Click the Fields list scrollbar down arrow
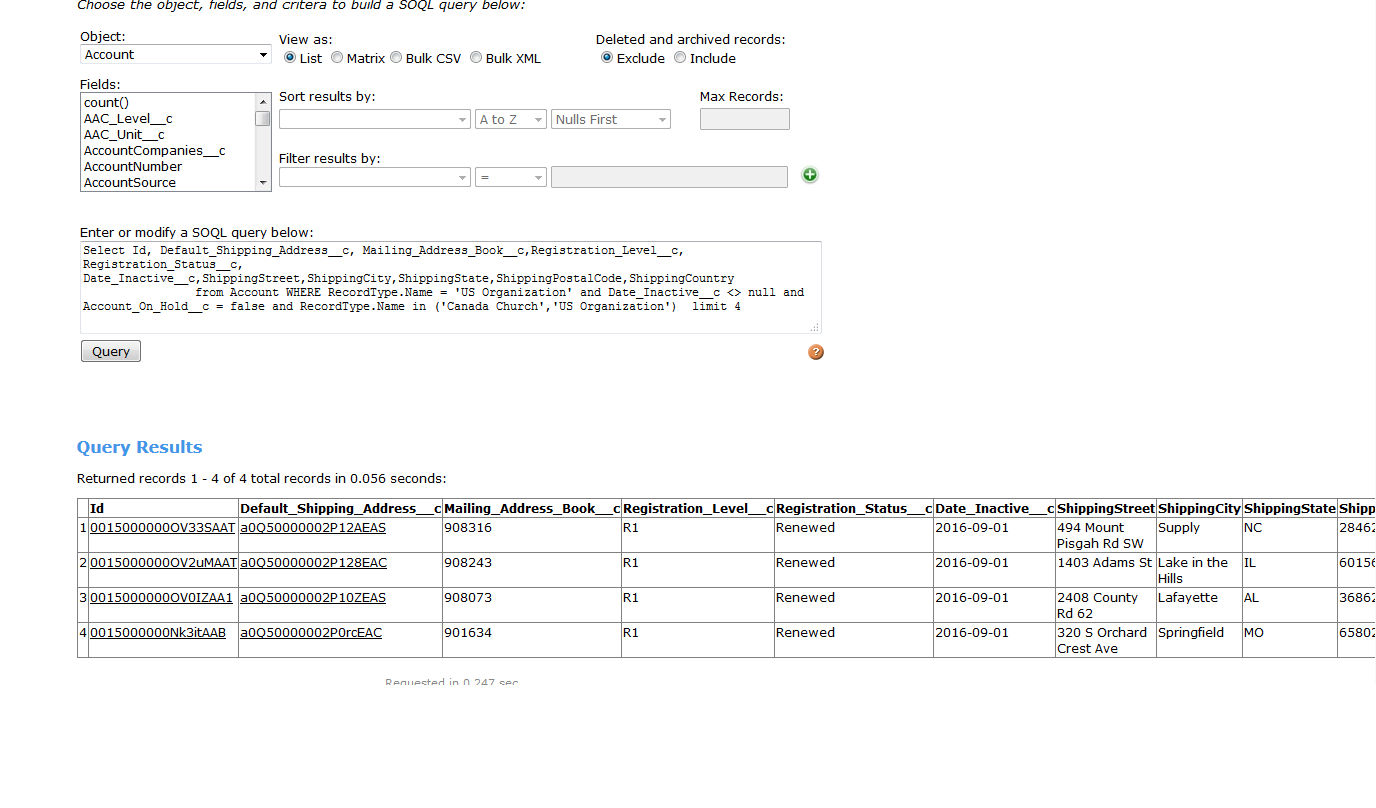 coord(264,183)
